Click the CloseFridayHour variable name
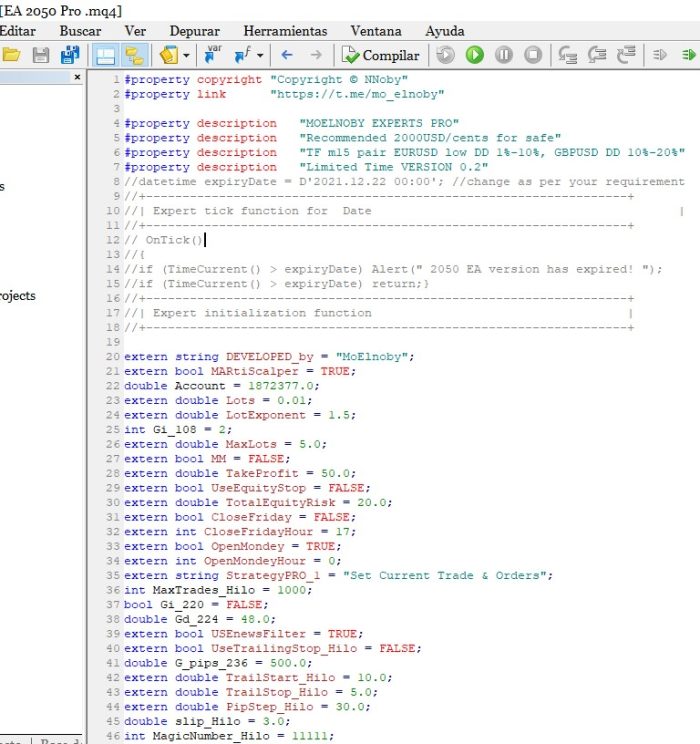This screenshot has width=700, height=744. 259,532
